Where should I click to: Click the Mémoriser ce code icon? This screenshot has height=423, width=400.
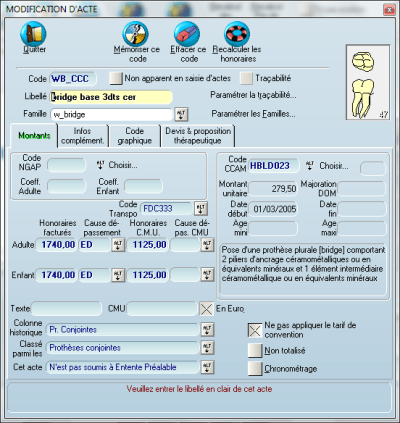[x=135, y=34]
